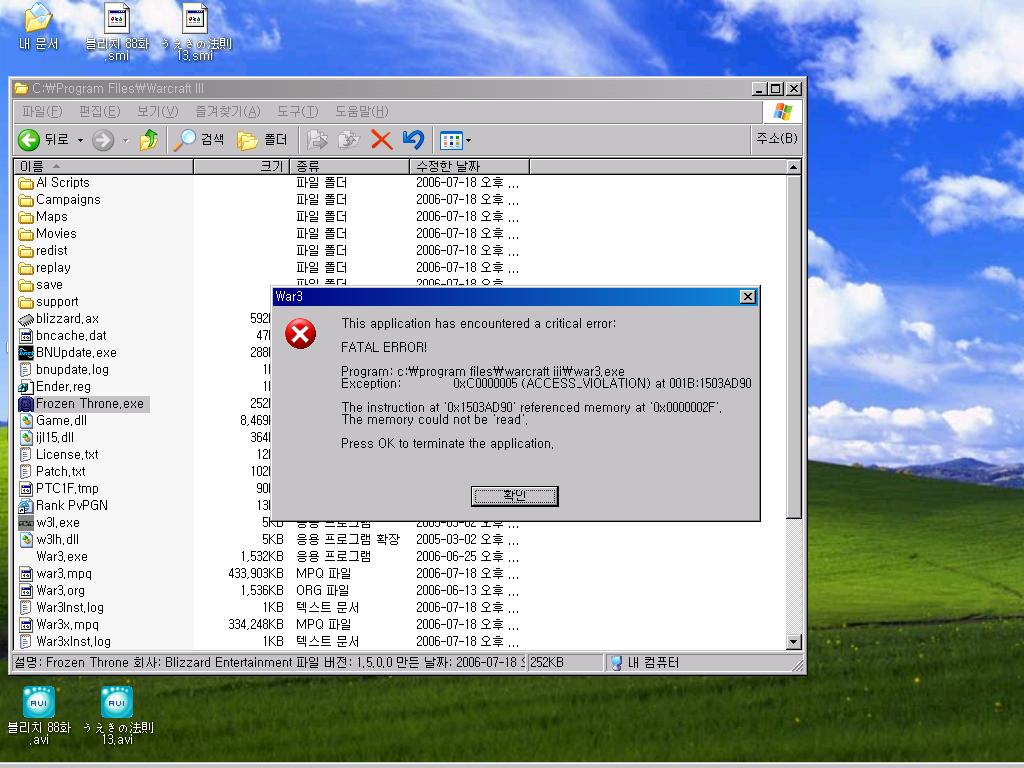Select the License.txt file

pos(59,455)
